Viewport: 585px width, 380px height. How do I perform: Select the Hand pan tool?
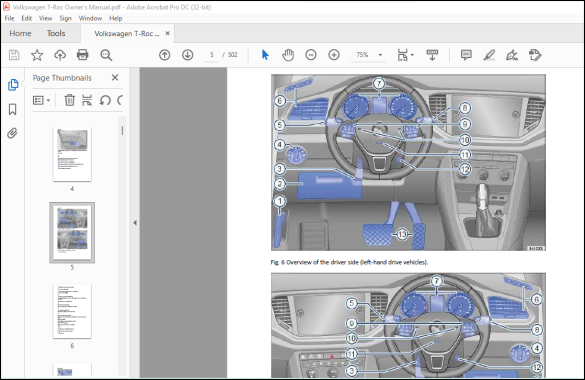[x=288, y=55]
